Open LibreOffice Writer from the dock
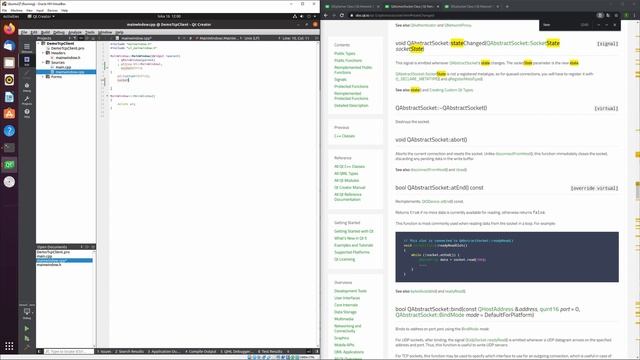Image resolution: width=640 pixels, height=360 pixels. click(9, 97)
